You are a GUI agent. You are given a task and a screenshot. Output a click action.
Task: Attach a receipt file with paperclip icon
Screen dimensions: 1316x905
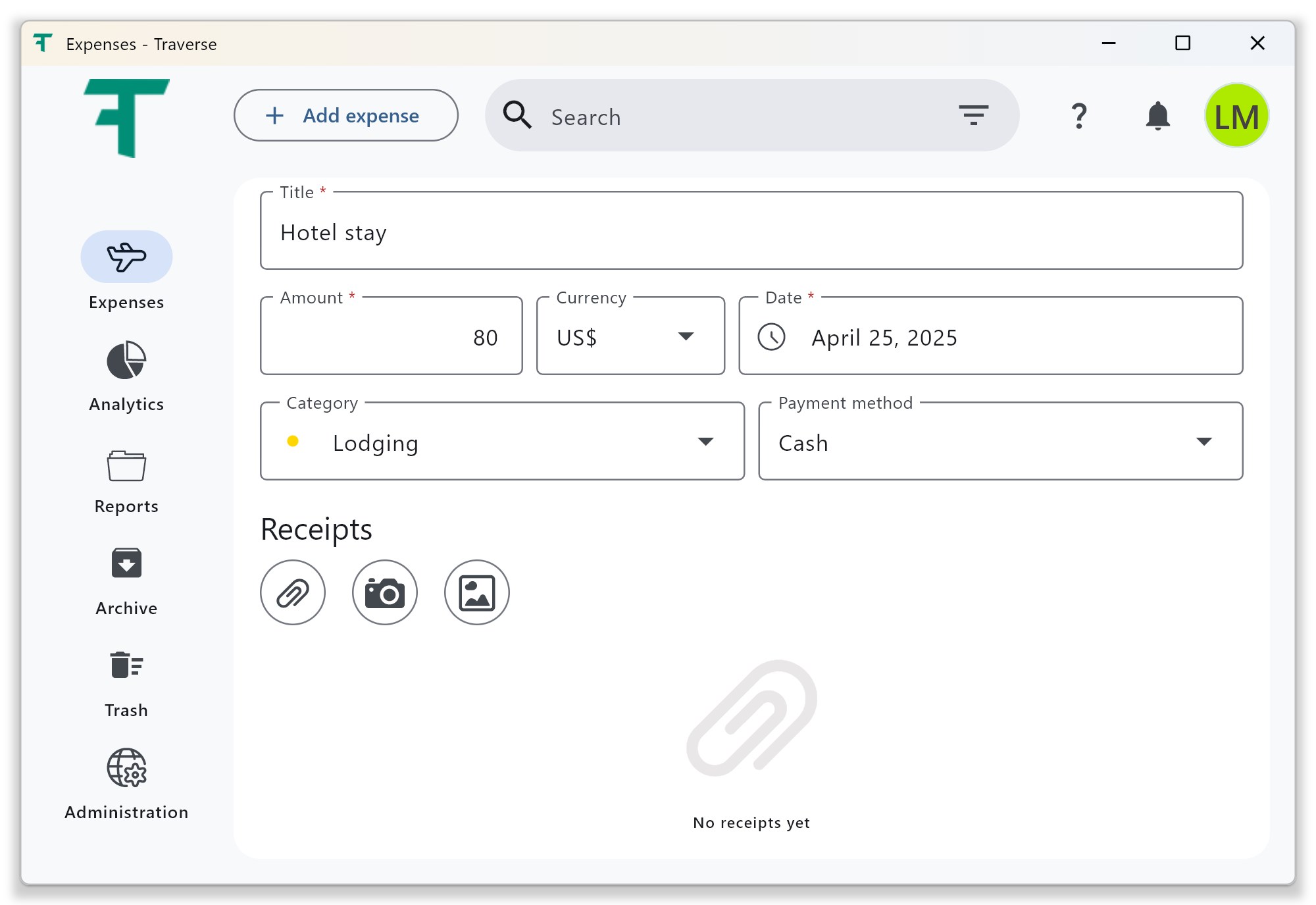[x=293, y=592]
